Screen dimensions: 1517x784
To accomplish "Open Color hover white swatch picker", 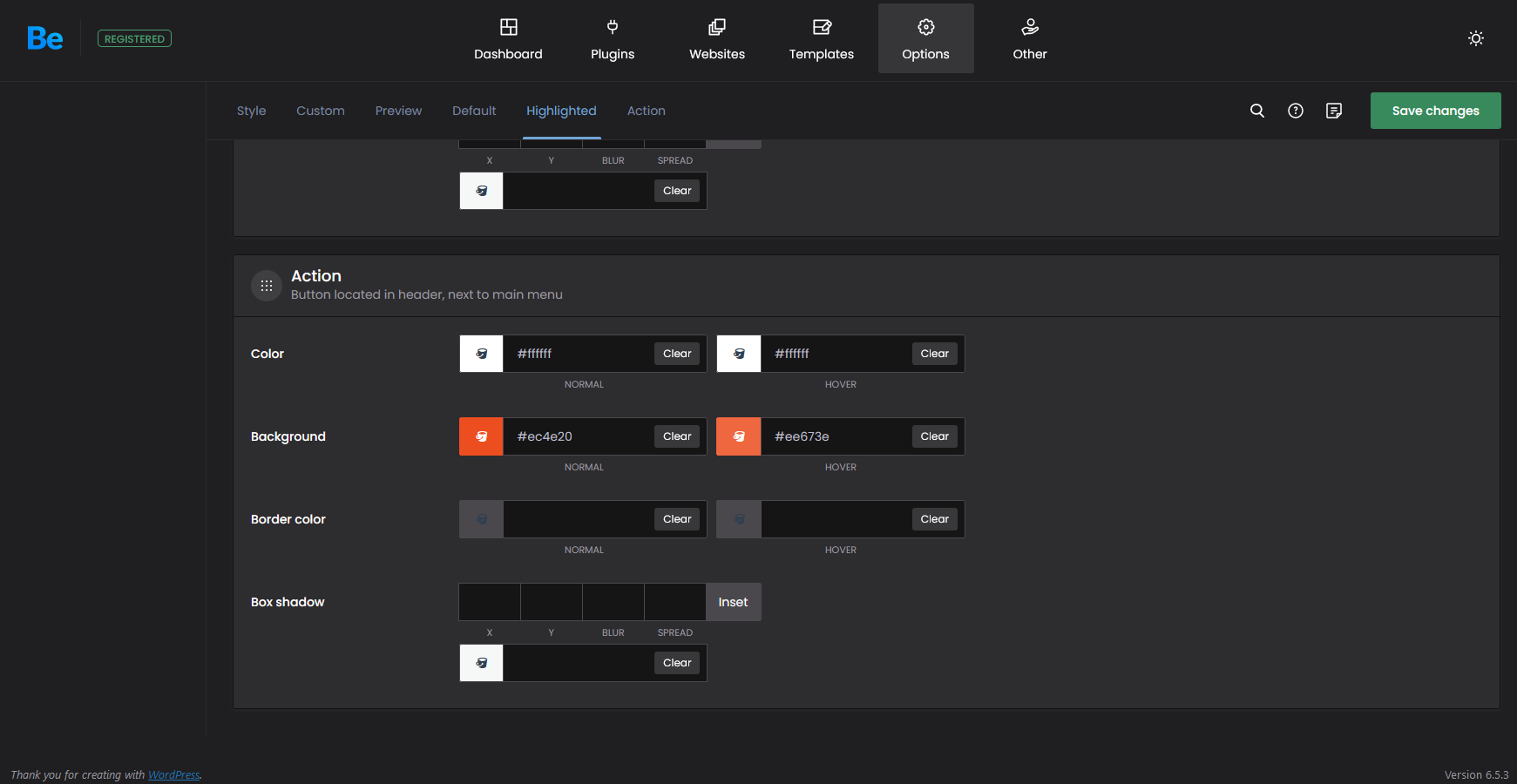I will pyautogui.click(x=739, y=354).
